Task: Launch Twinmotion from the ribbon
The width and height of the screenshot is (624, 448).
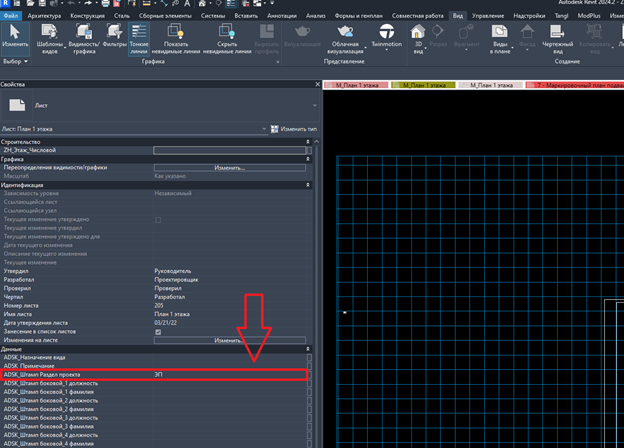Action: [386, 35]
